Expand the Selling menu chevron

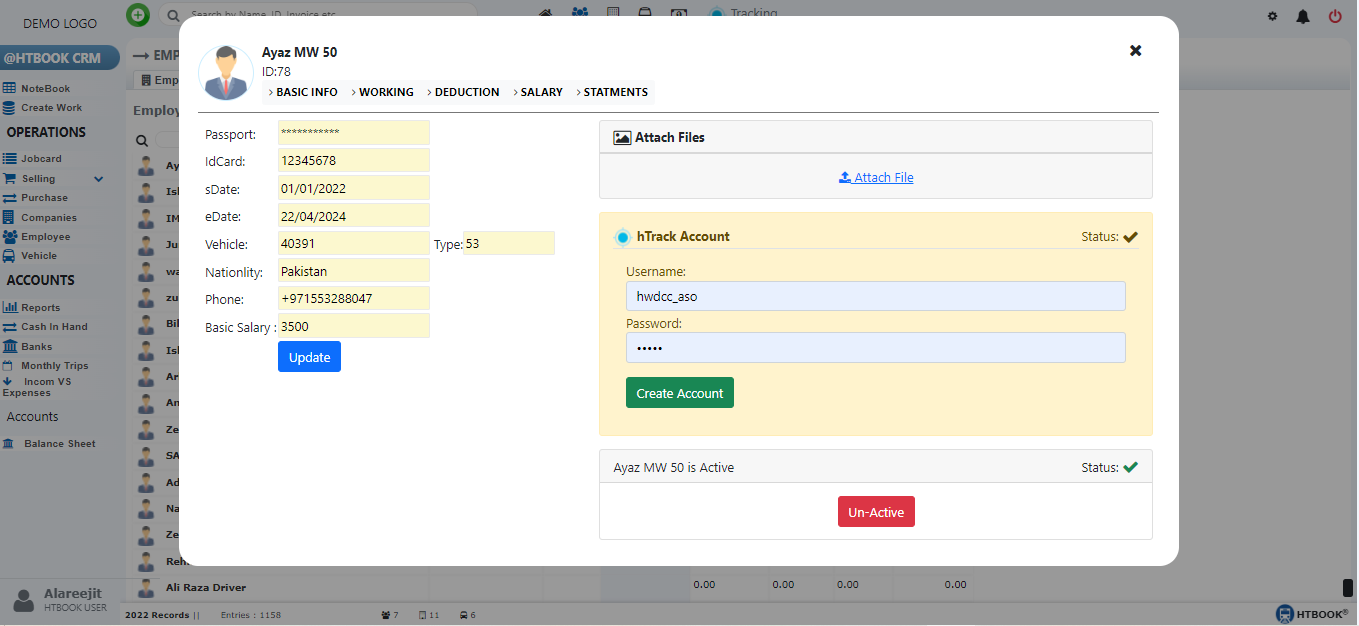pos(99,179)
